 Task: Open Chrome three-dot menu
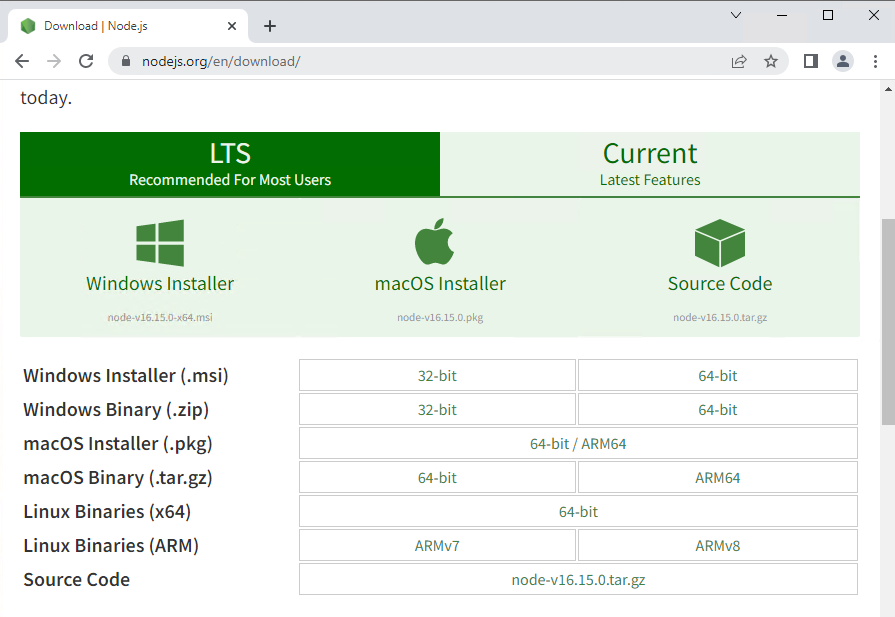[x=875, y=61]
